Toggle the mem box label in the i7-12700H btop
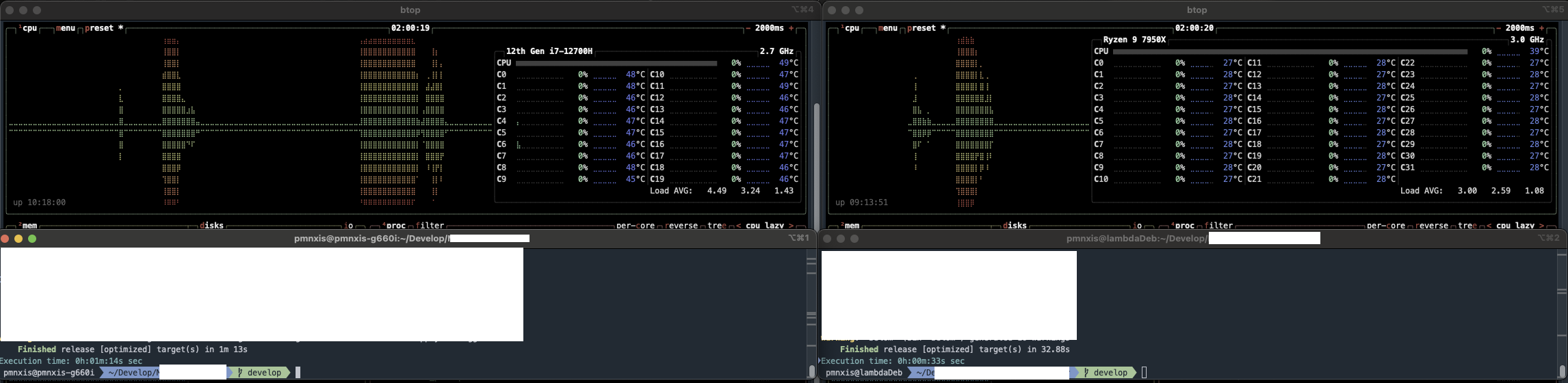 click(x=28, y=225)
